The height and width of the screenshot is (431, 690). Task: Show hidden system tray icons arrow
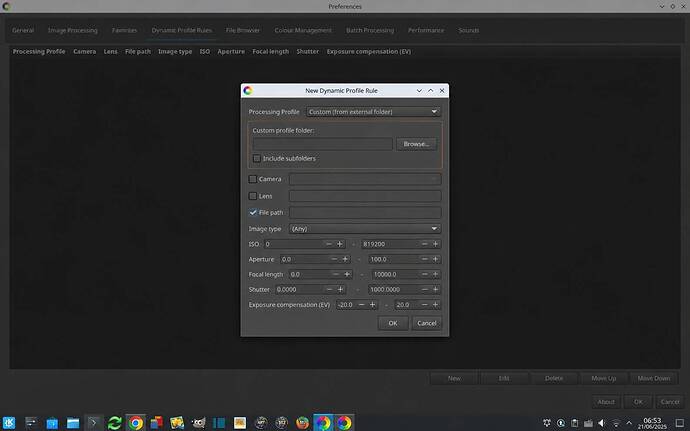629,423
